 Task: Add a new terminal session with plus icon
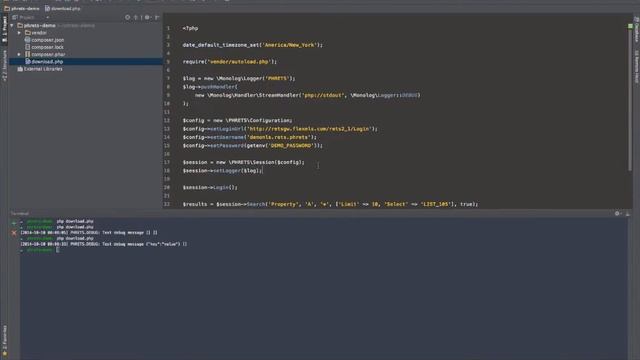click(x=14, y=223)
